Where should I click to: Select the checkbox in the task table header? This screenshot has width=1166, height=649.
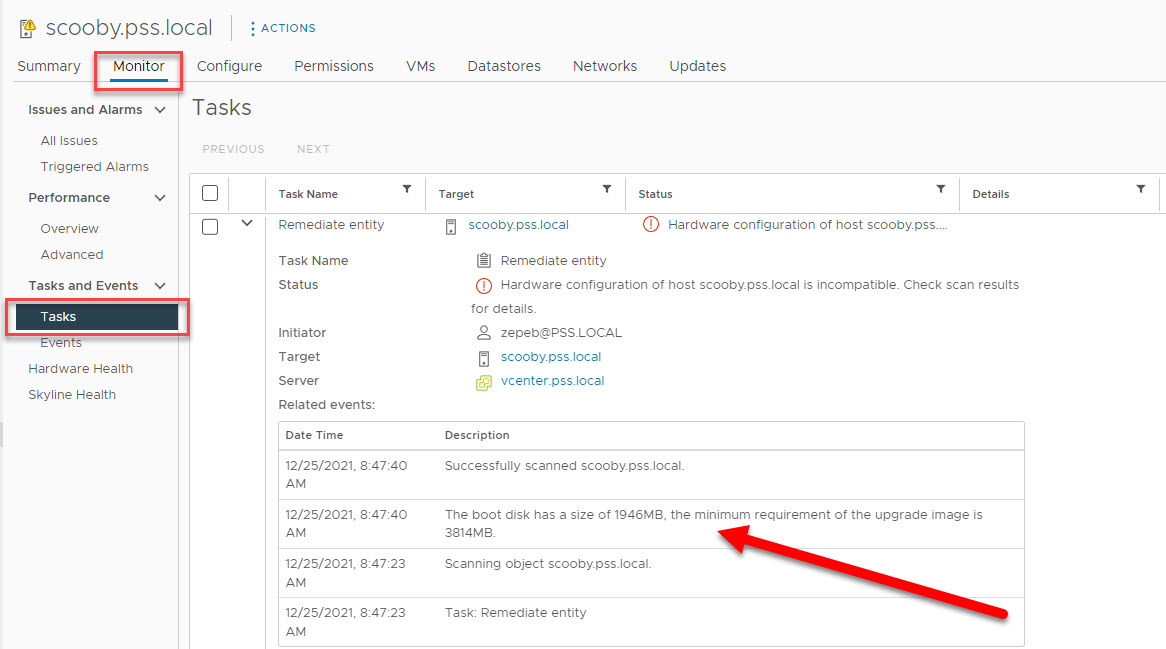pos(210,192)
